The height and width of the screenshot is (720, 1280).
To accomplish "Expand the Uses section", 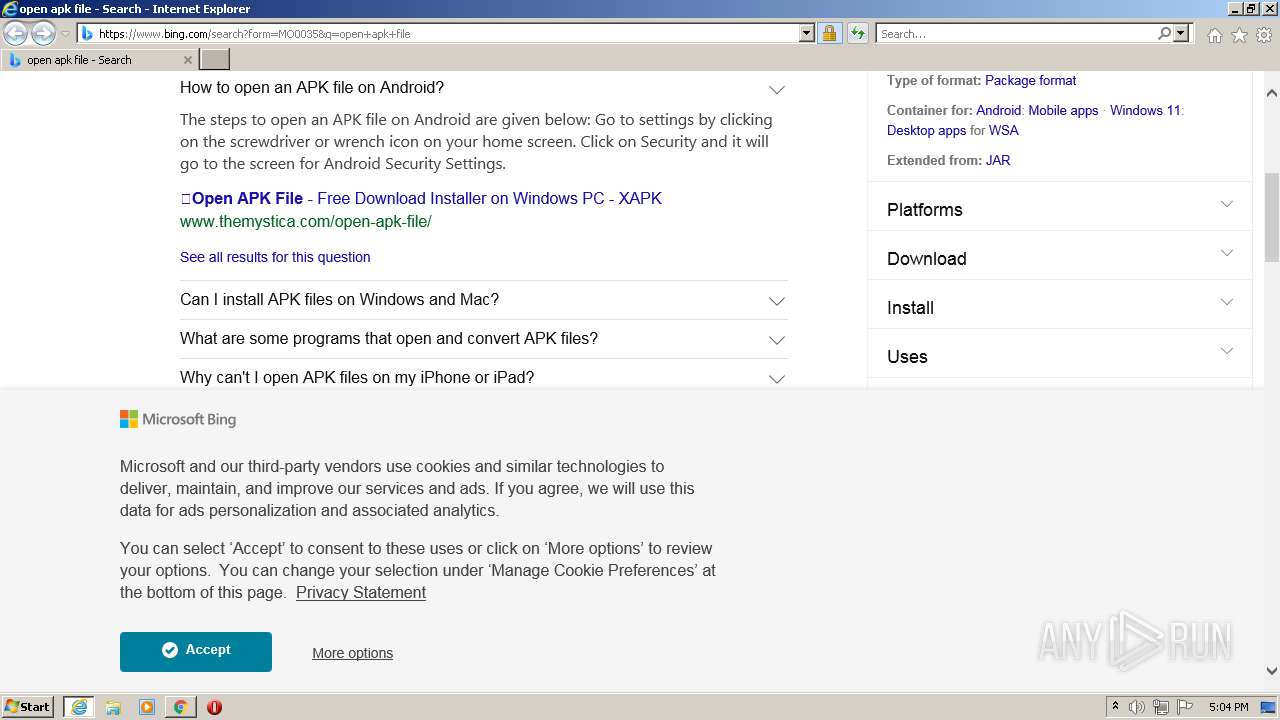I will tap(1060, 356).
